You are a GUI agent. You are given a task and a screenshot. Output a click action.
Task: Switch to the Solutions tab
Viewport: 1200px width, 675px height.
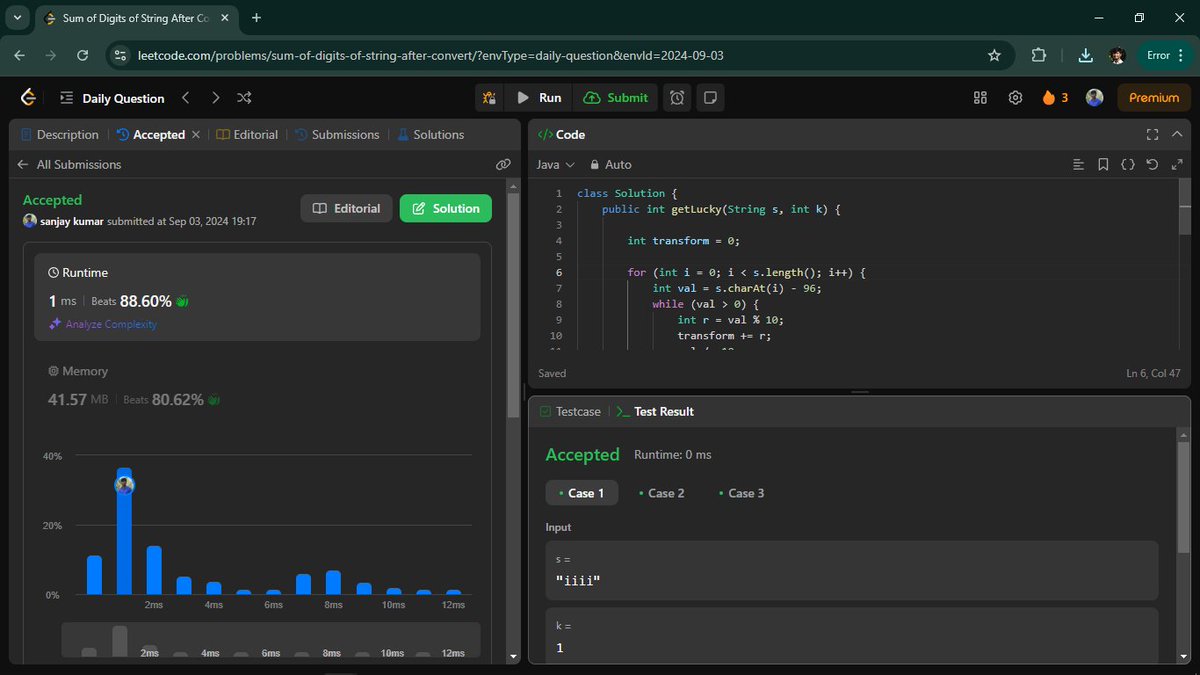click(431, 135)
